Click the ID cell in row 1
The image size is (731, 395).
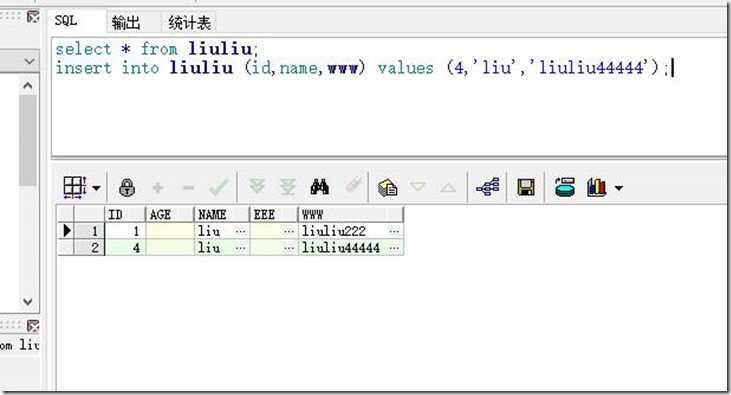pos(125,231)
